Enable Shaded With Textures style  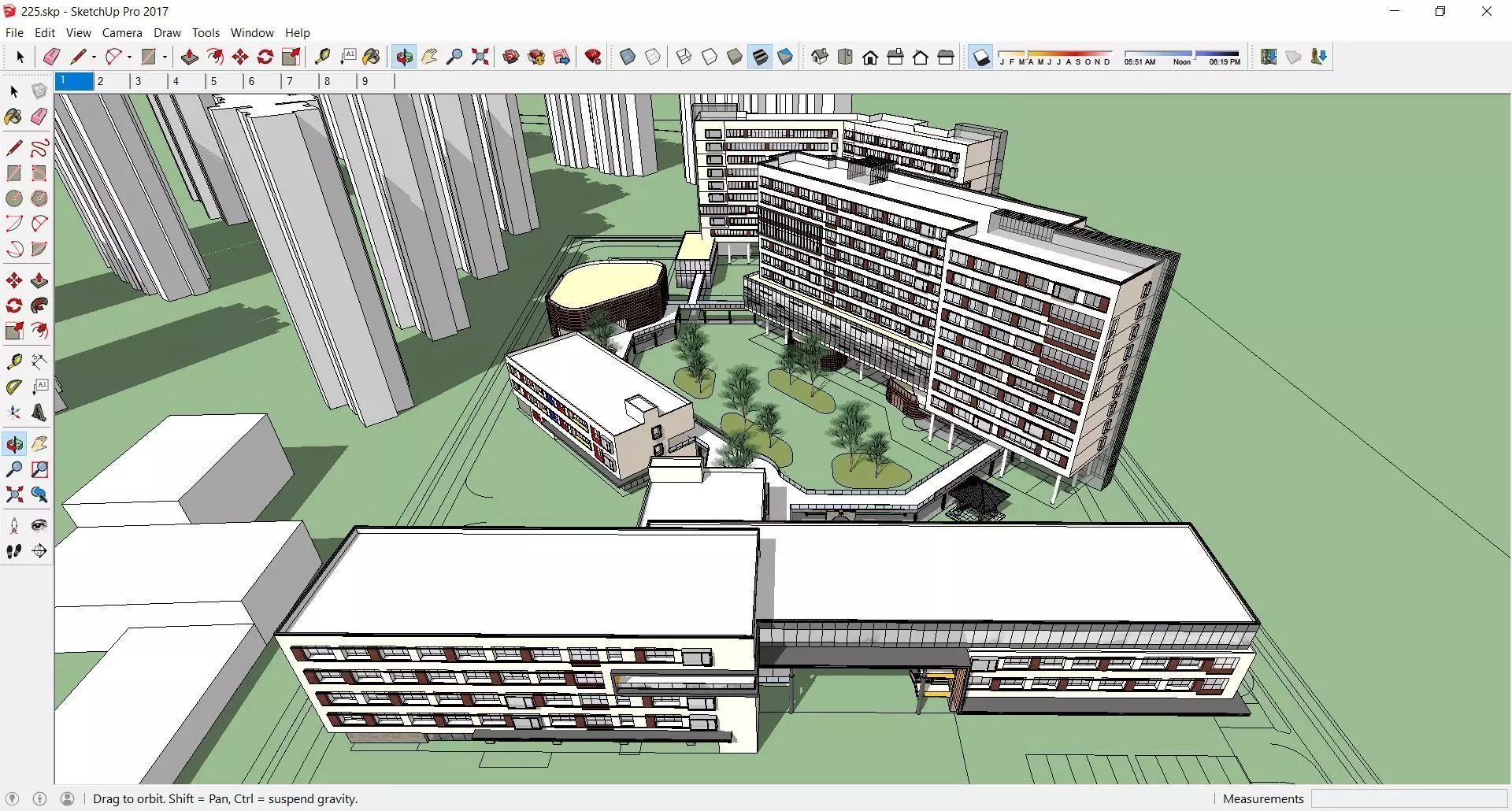coord(760,57)
